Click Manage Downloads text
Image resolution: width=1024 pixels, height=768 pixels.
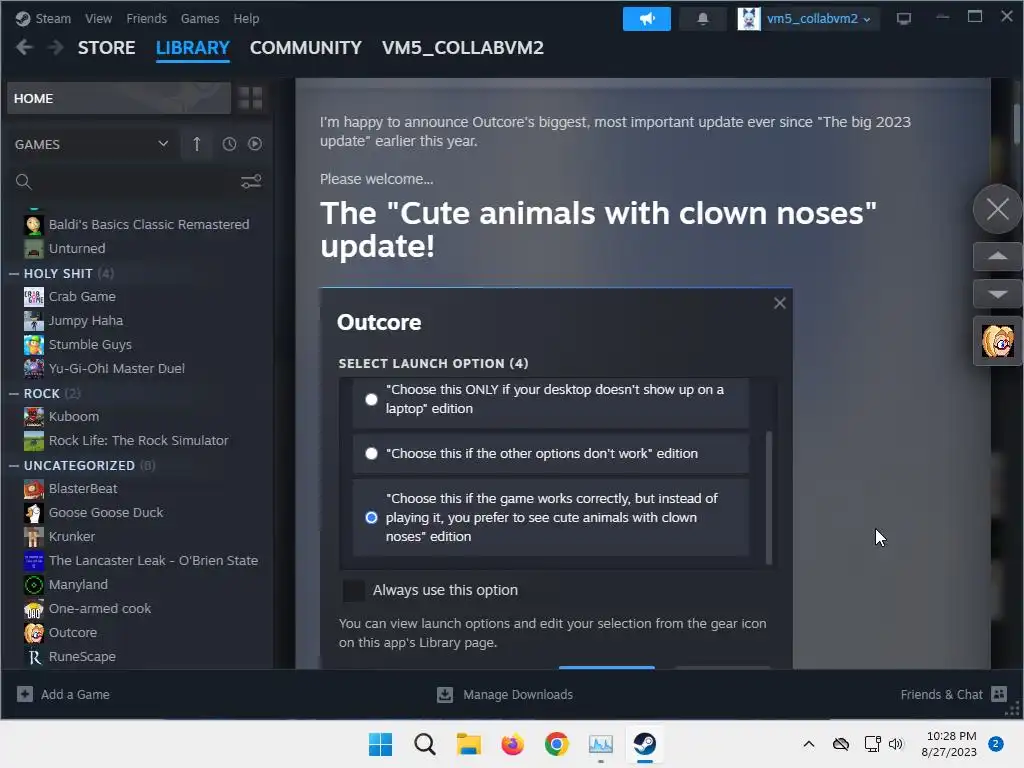pos(518,694)
